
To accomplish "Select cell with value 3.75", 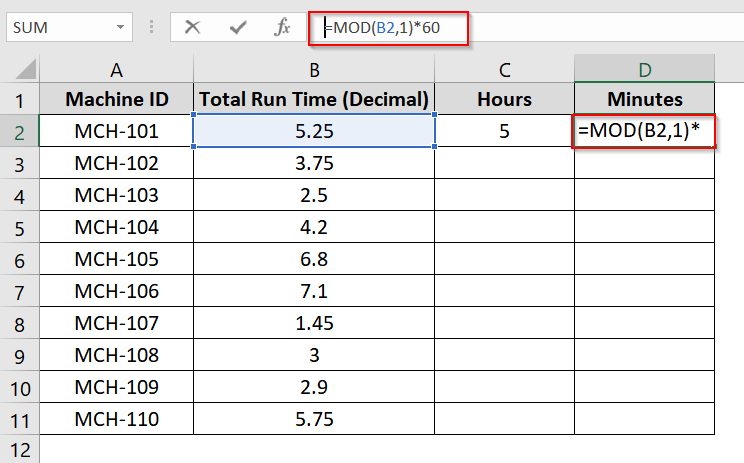I will click(x=314, y=163).
